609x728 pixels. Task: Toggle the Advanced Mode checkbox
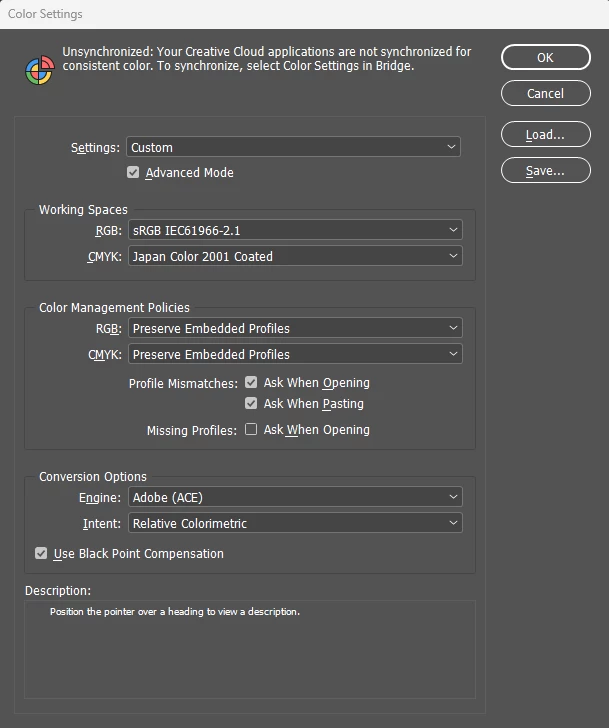click(x=133, y=173)
